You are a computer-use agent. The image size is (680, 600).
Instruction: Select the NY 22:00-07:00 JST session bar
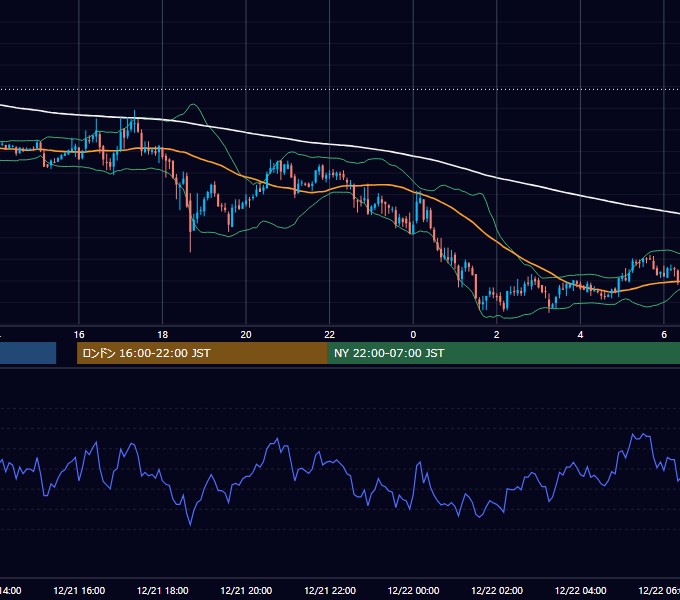point(503,353)
